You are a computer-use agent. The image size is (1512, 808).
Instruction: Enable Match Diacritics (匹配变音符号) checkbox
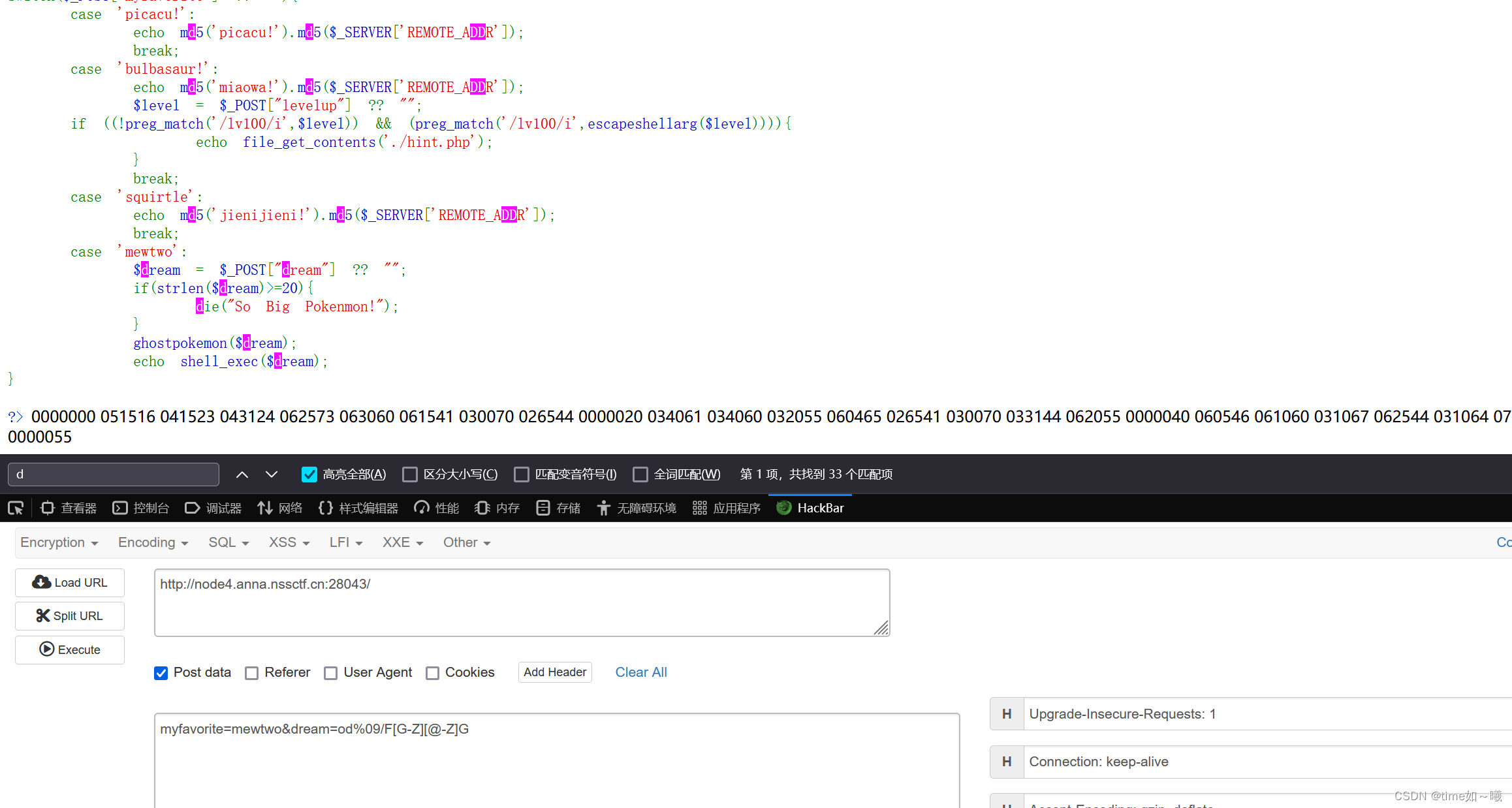point(522,474)
